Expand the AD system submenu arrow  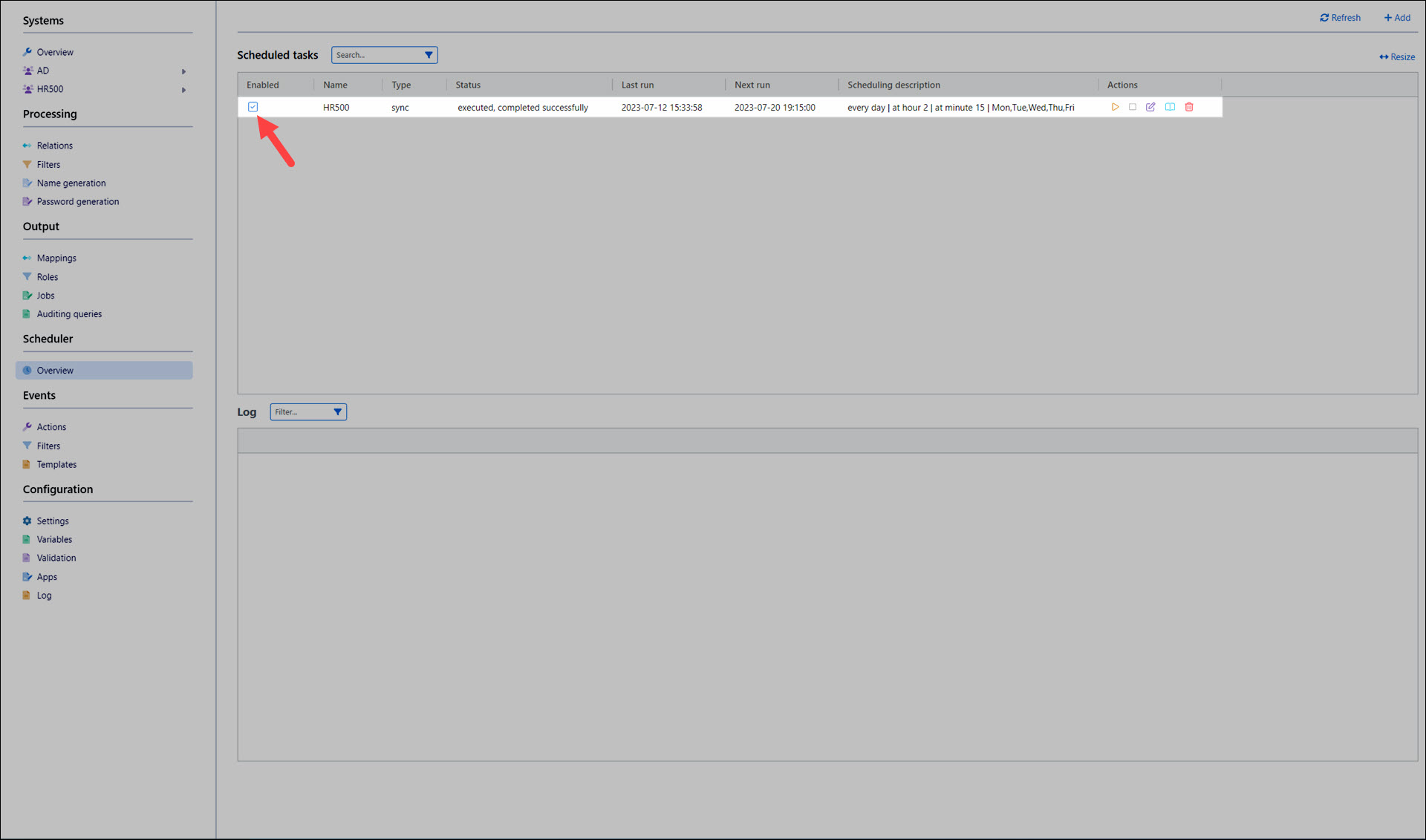pos(183,71)
